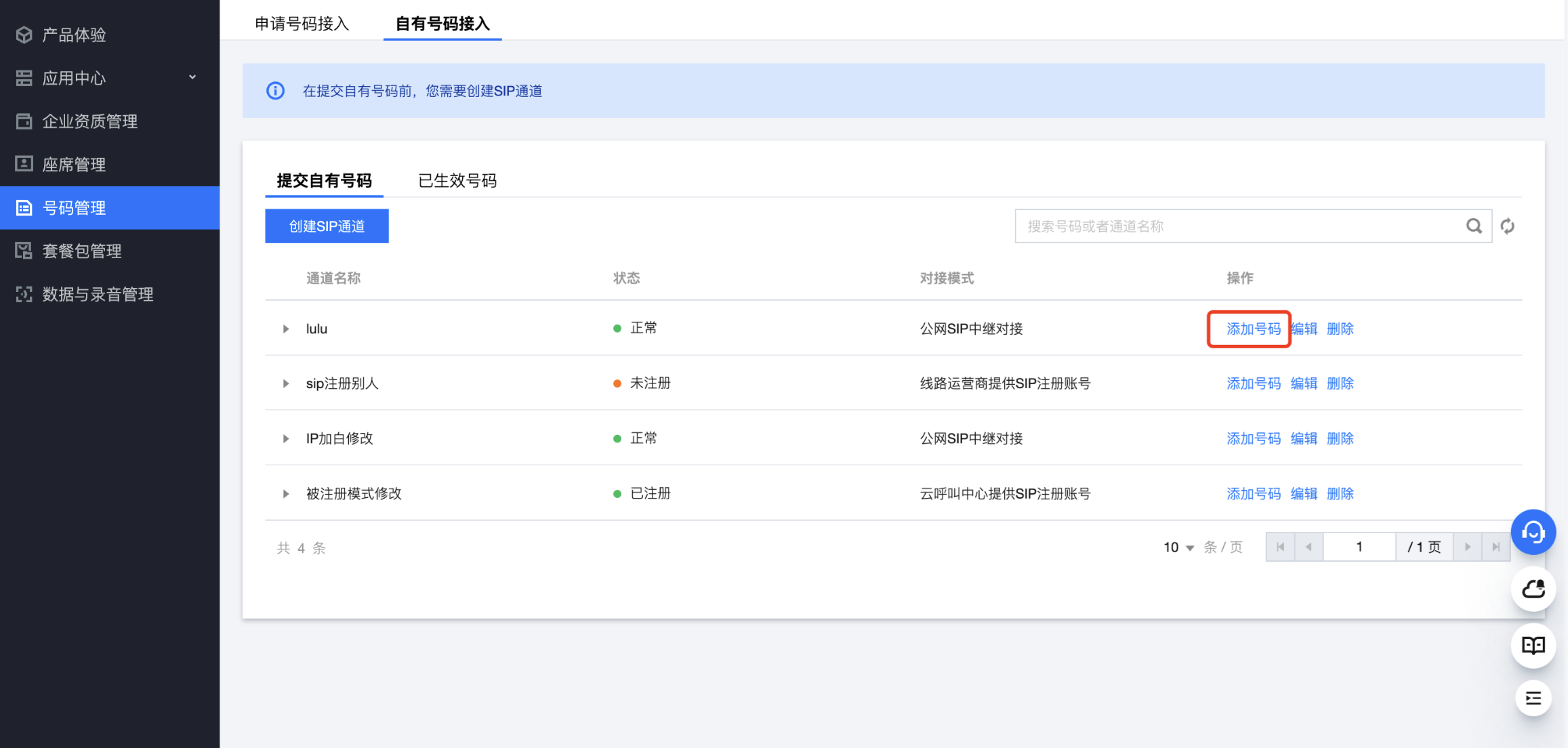Open the customer service headset button
The image size is (1568, 748).
click(x=1533, y=532)
